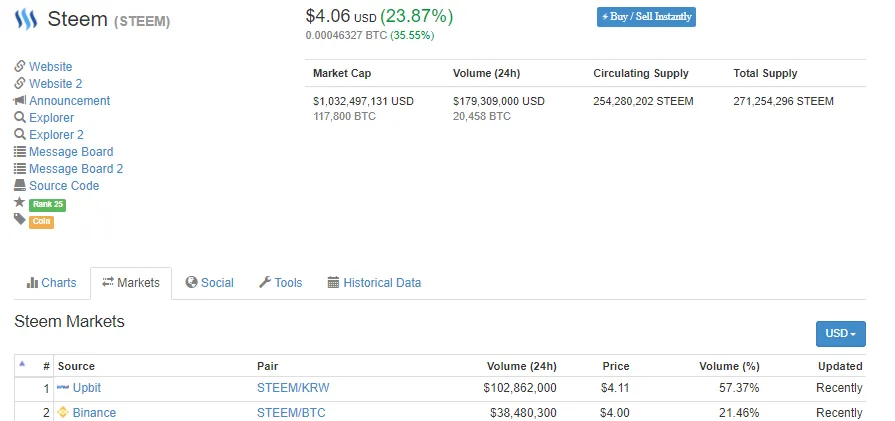Click the 271,254,296 STEEM total supply
The image size is (895, 421).
click(x=783, y=102)
